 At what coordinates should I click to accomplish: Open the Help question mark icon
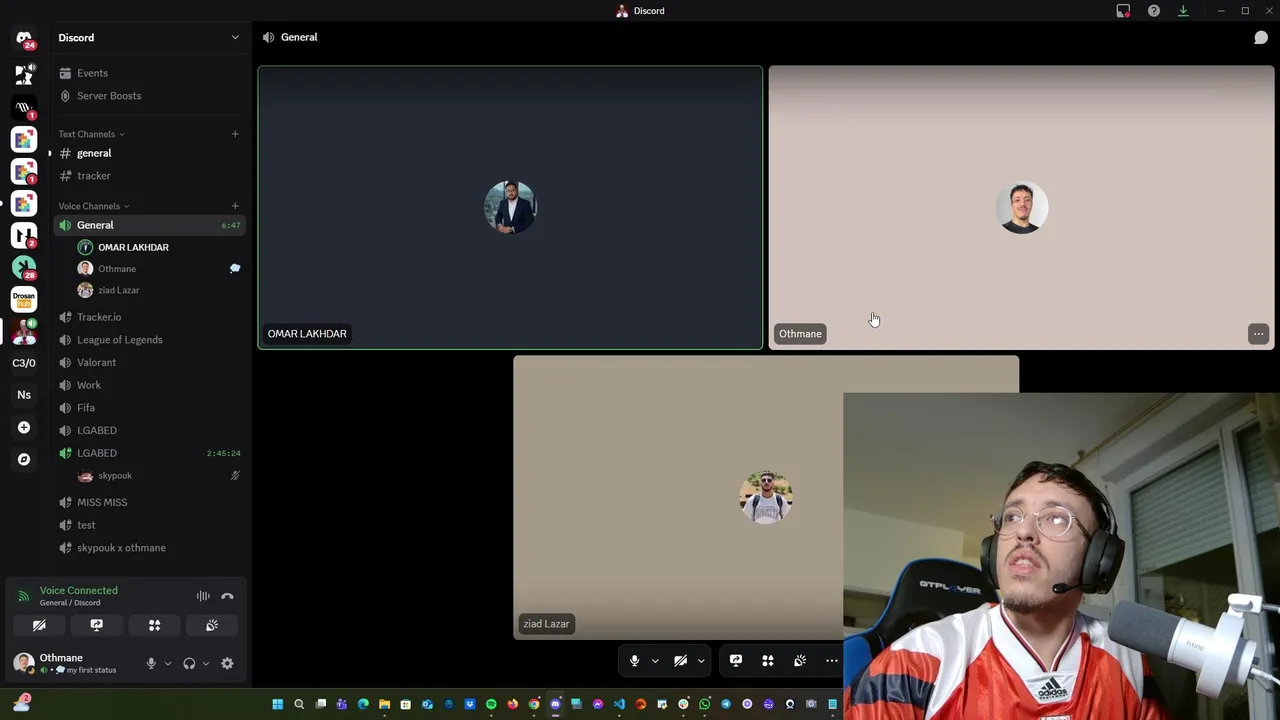[1154, 11]
